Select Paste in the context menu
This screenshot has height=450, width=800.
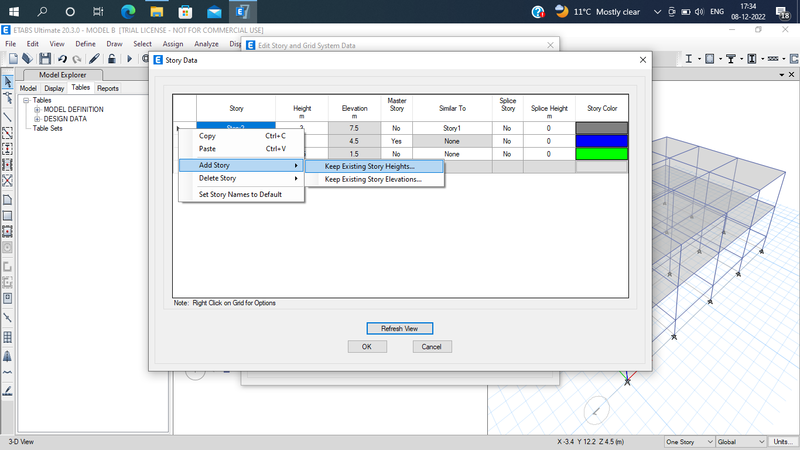pos(241,149)
